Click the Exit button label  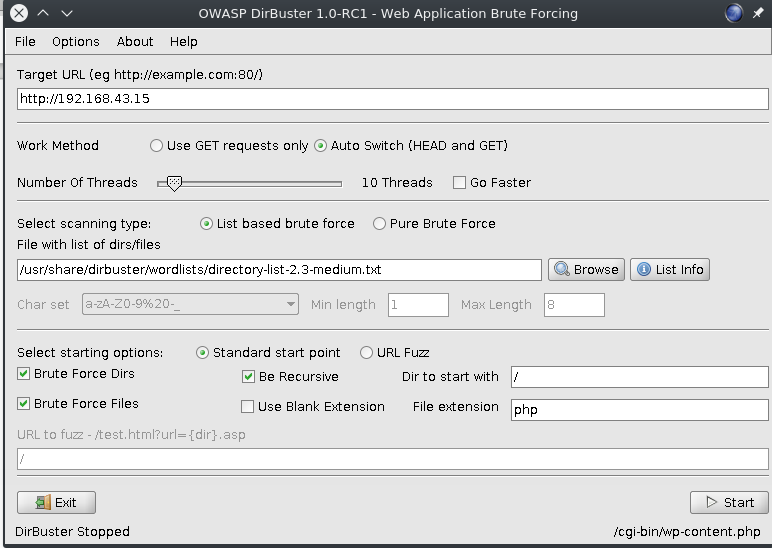coord(65,502)
